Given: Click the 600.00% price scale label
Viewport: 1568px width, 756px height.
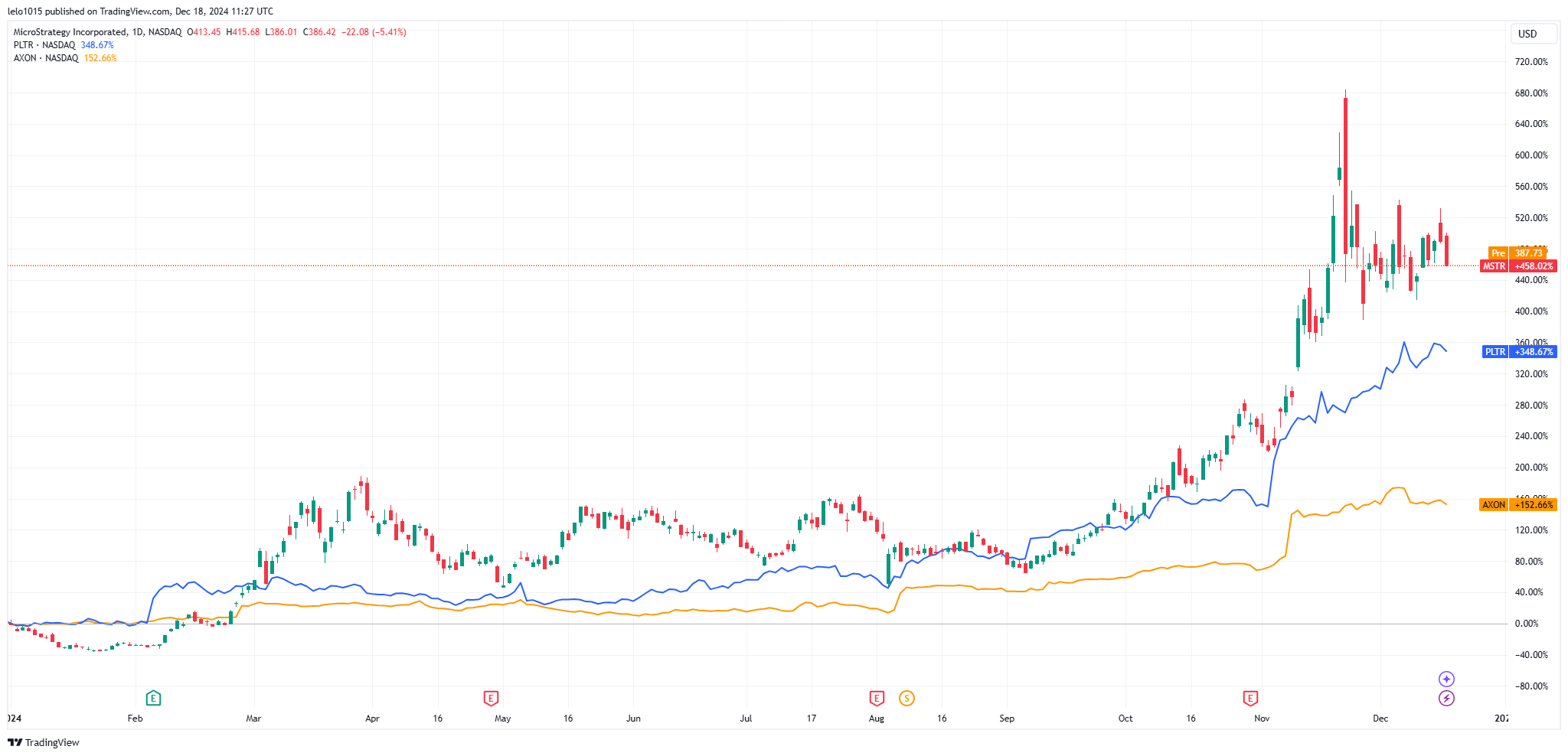Looking at the screenshot, I should point(1531,155).
